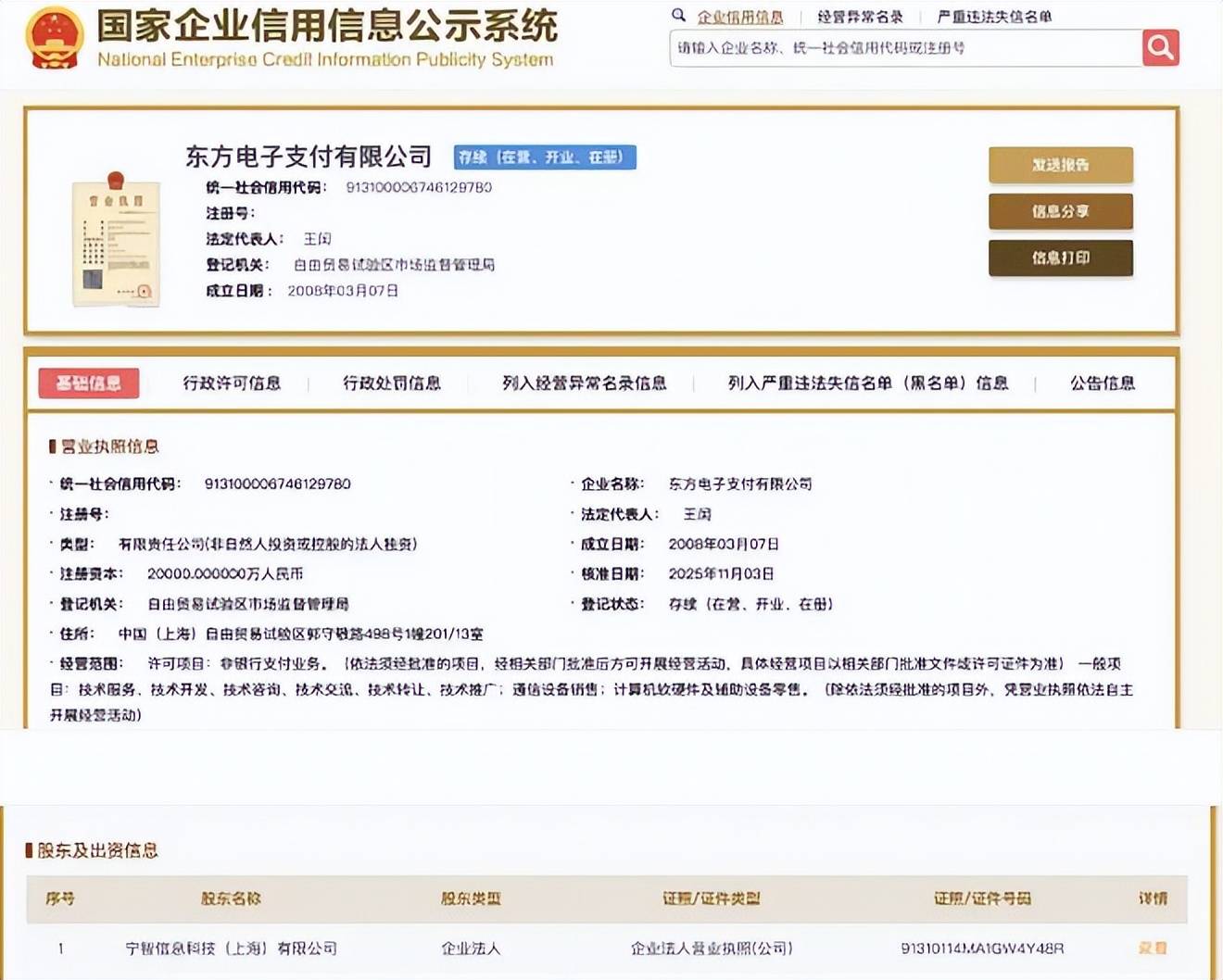The image size is (1223, 980).
Task: Switch to the 基础信息 tab
Action: tap(89, 383)
